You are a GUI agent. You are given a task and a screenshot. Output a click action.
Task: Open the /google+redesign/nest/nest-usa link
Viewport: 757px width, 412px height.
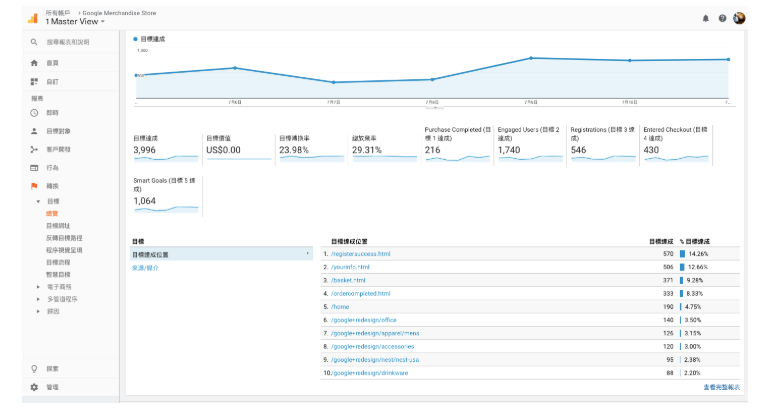point(375,360)
